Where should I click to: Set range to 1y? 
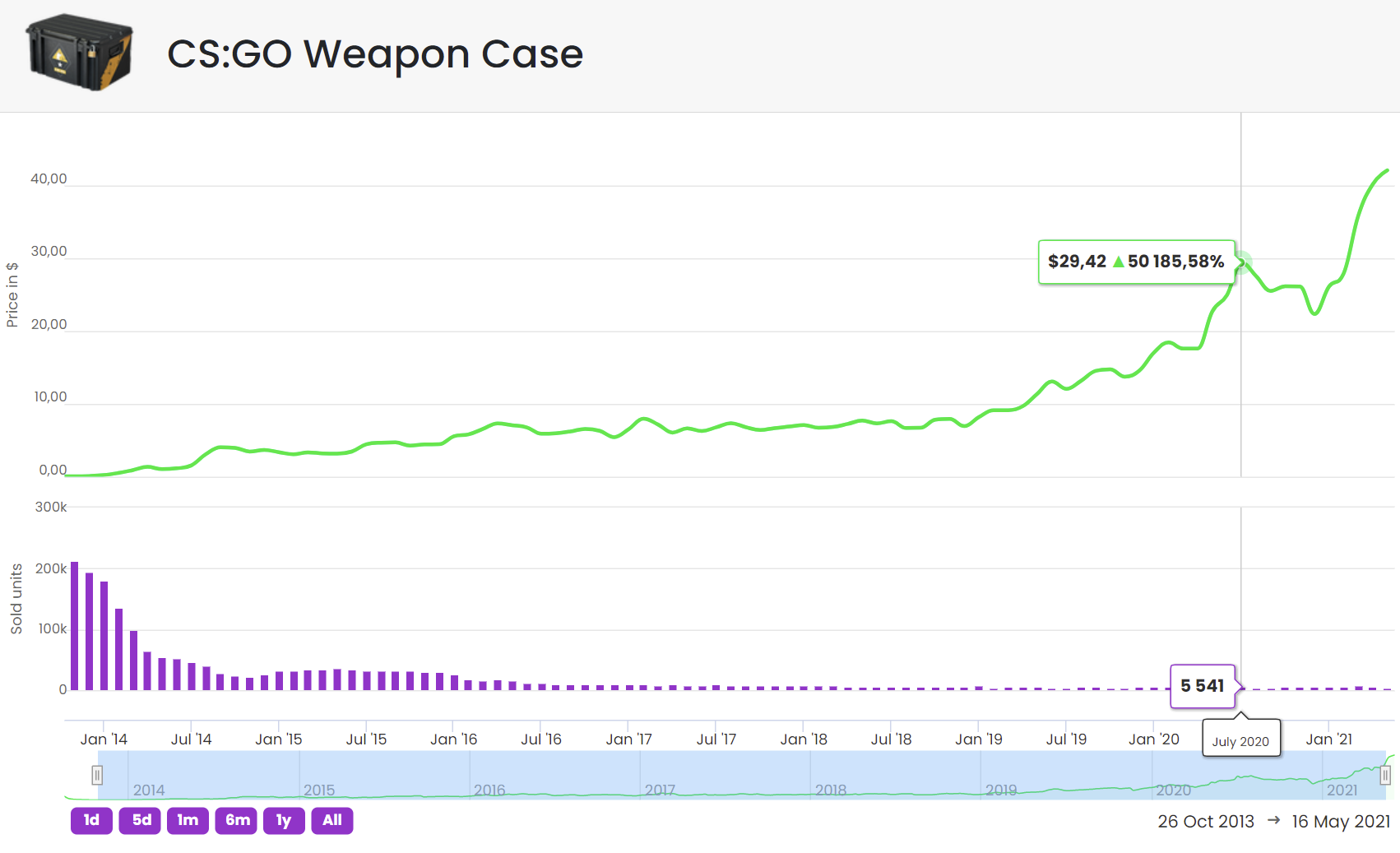tap(284, 820)
